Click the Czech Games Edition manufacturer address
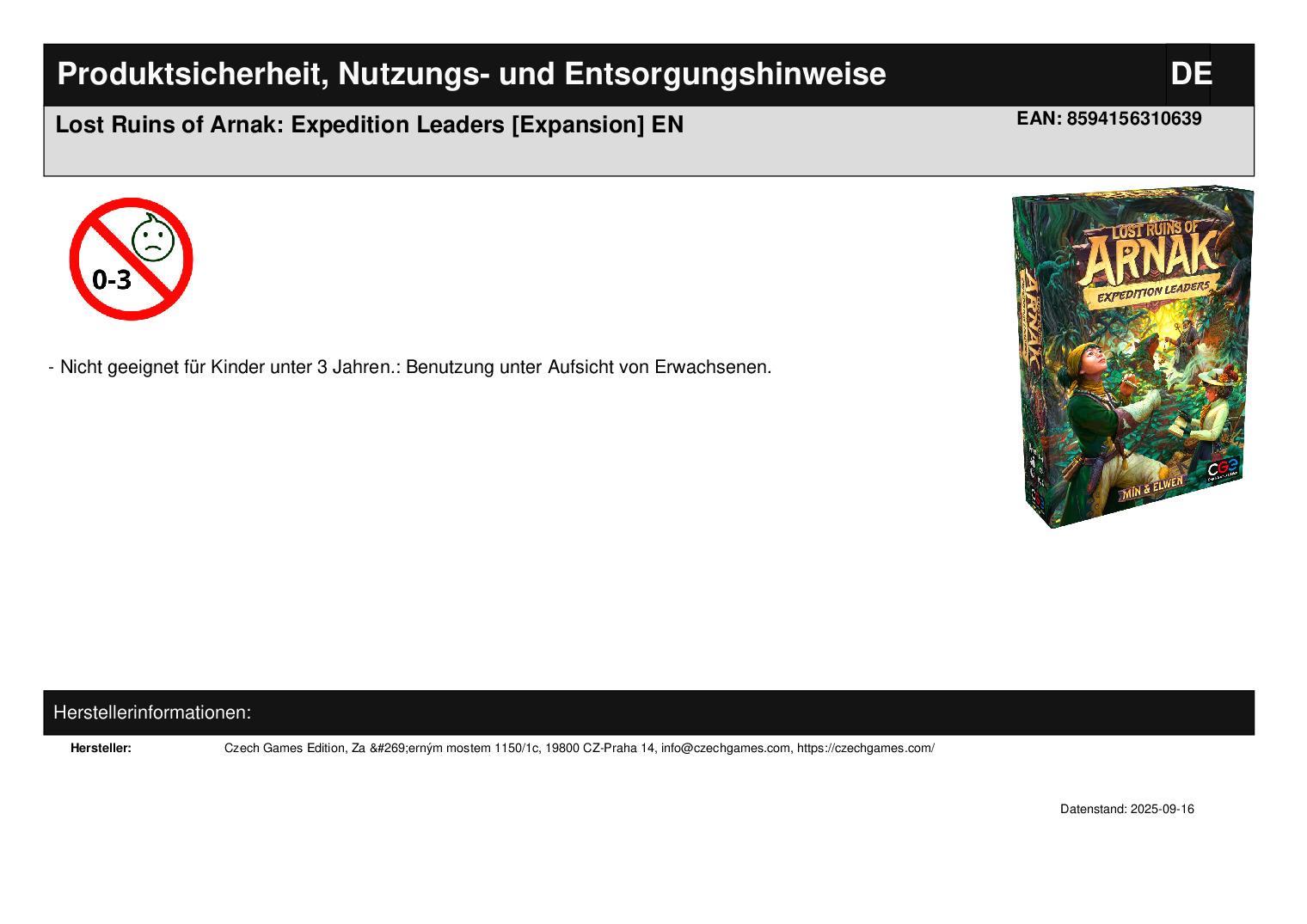Image resolution: width=1307 pixels, height=924 pixels. tap(440, 748)
